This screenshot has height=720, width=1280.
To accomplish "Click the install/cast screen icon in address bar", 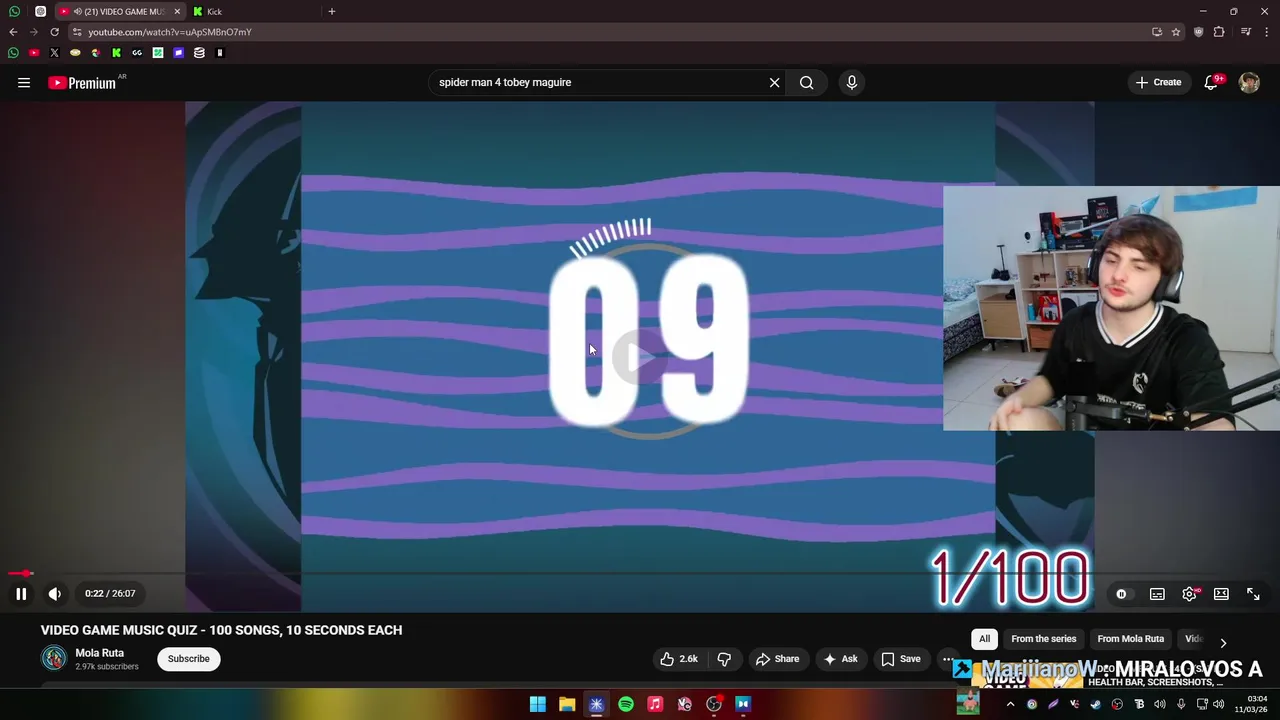I will click(x=1157, y=32).
